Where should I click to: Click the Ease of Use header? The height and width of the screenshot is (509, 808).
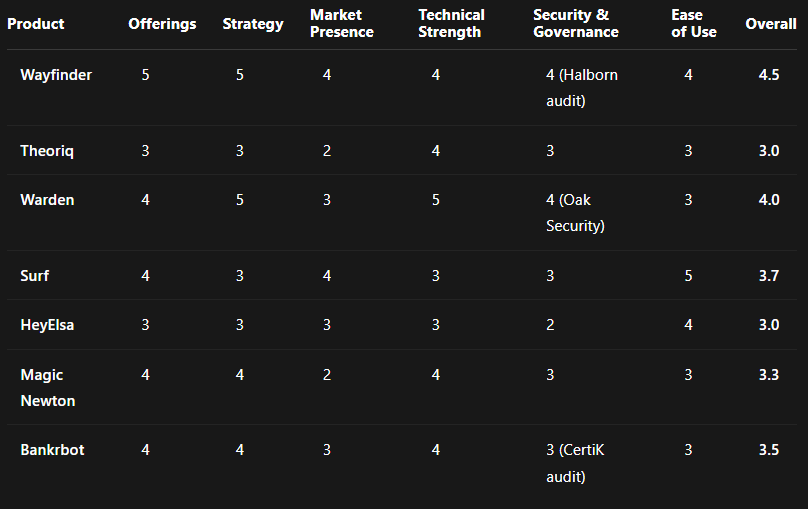[x=694, y=24]
